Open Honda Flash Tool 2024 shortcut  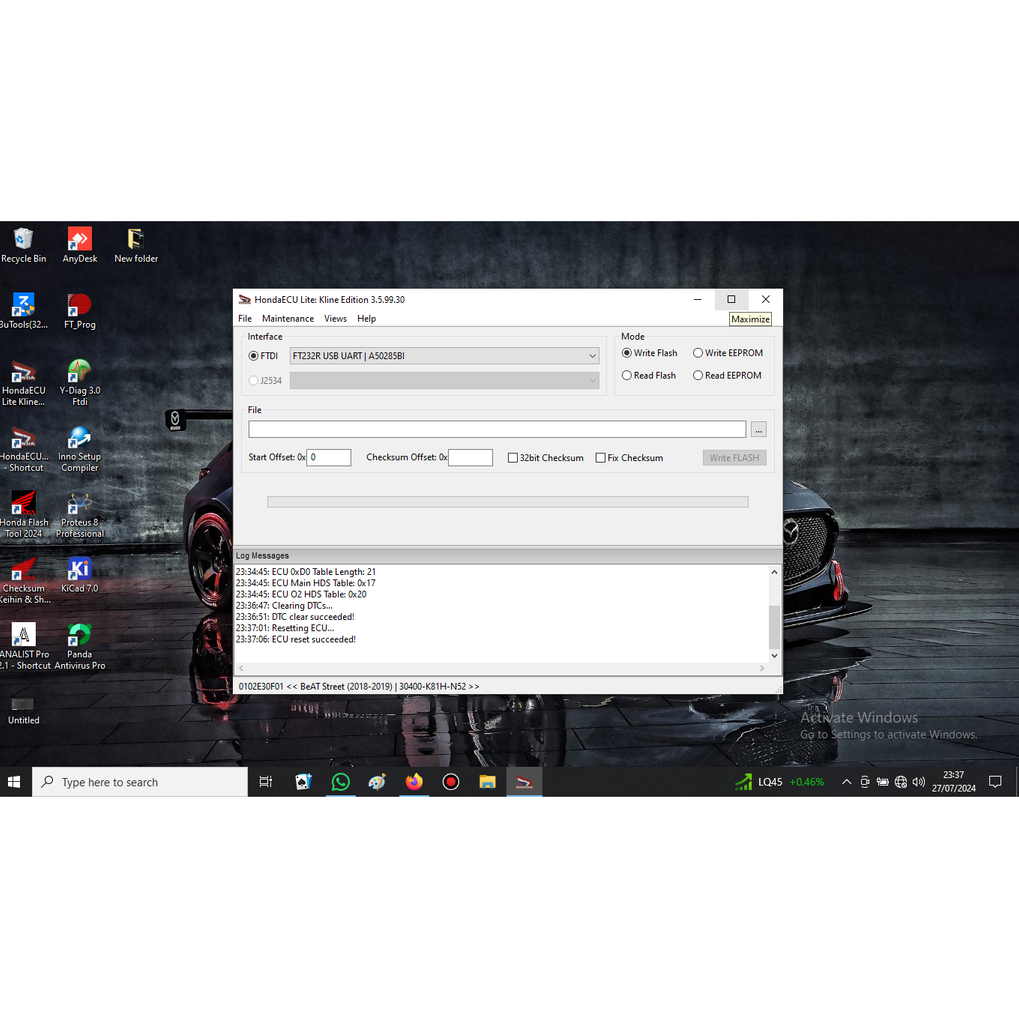(x=23, y=515)
